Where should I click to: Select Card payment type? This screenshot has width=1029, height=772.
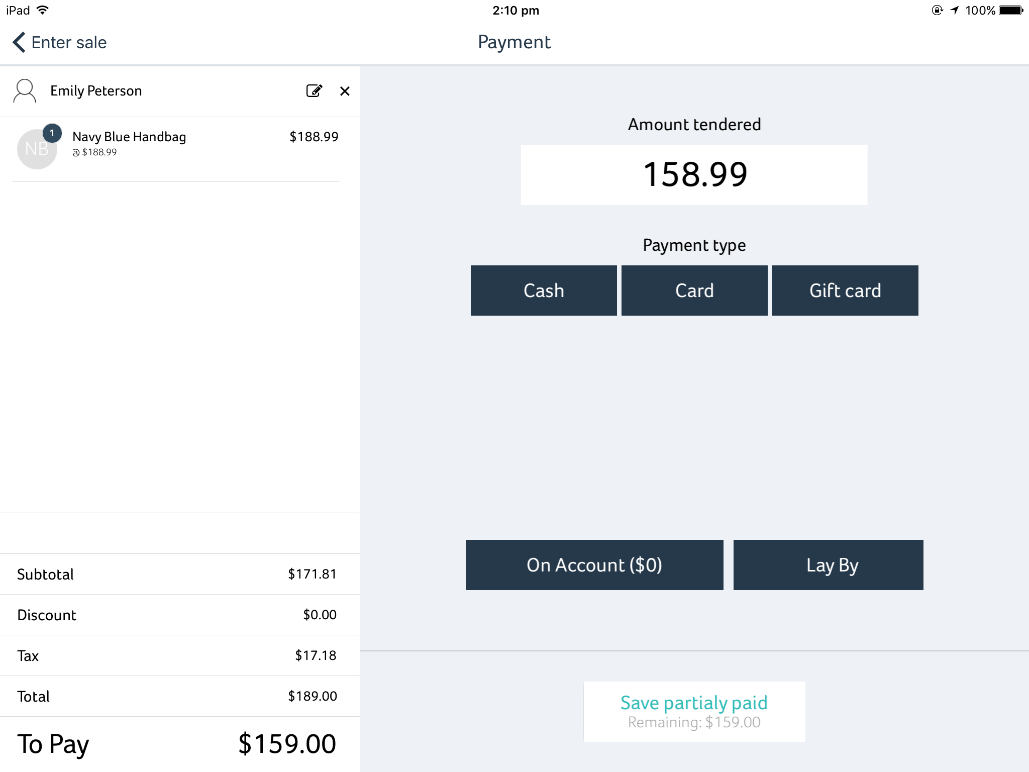[694, 290]
